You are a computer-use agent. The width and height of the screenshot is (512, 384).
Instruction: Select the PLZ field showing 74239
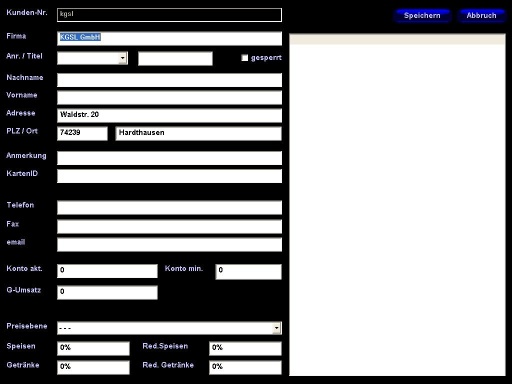pyautogui.click(x=82, y=133)
